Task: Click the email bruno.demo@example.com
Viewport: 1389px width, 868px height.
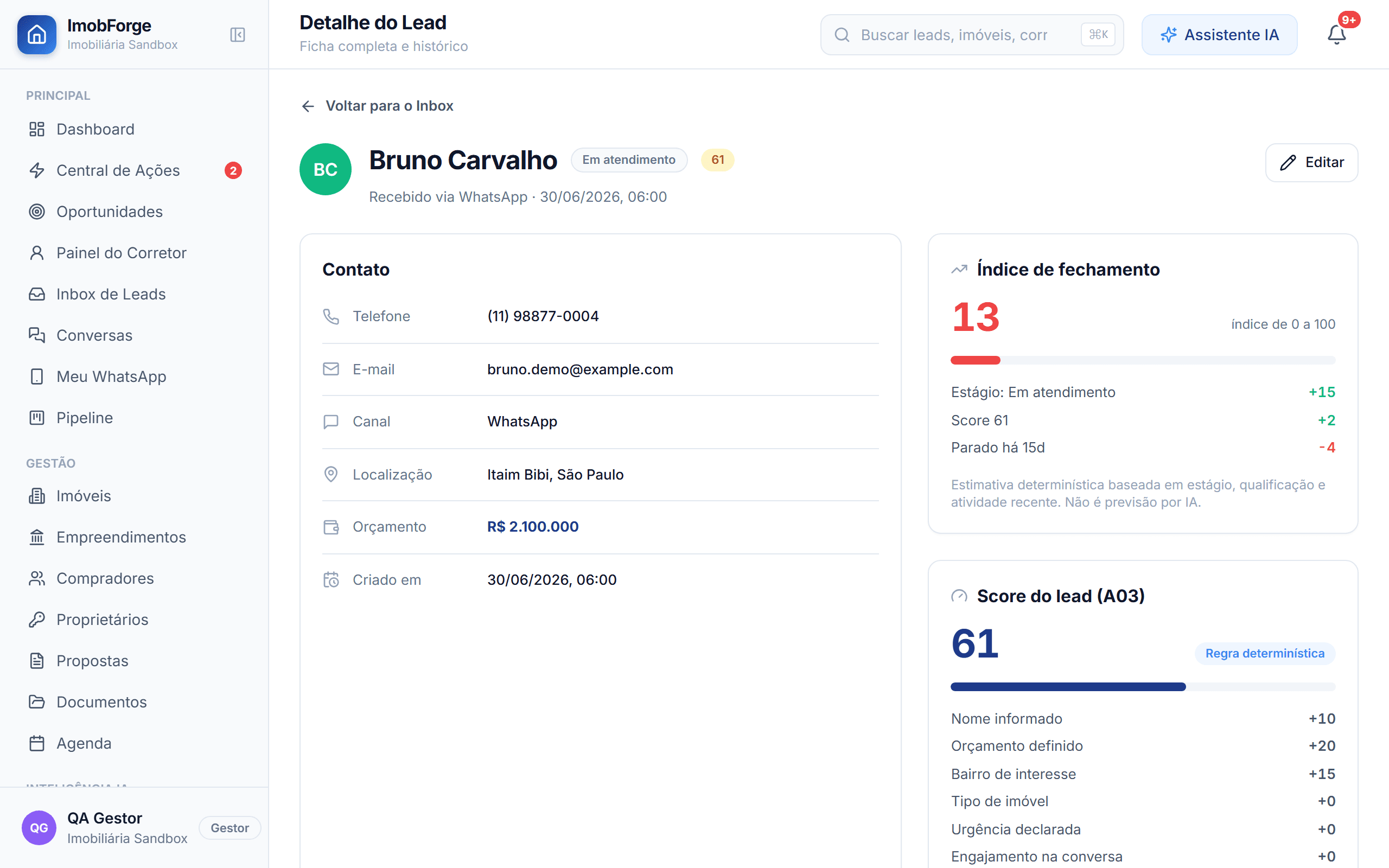Action: click(x=580, y=369)
